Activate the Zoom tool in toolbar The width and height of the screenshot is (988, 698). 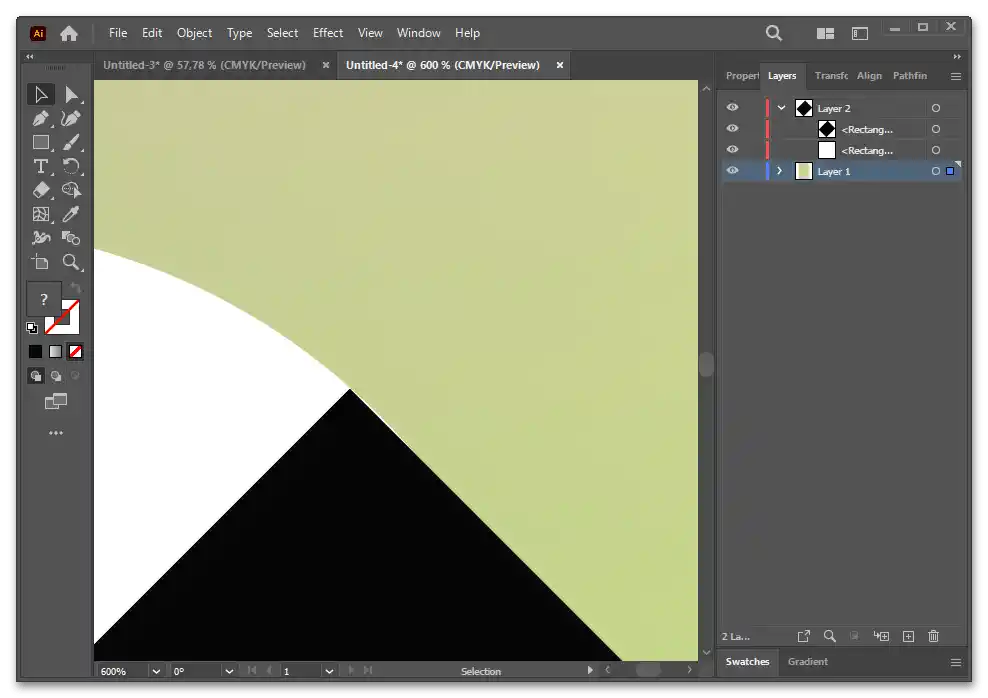click(x=71, y=262)
